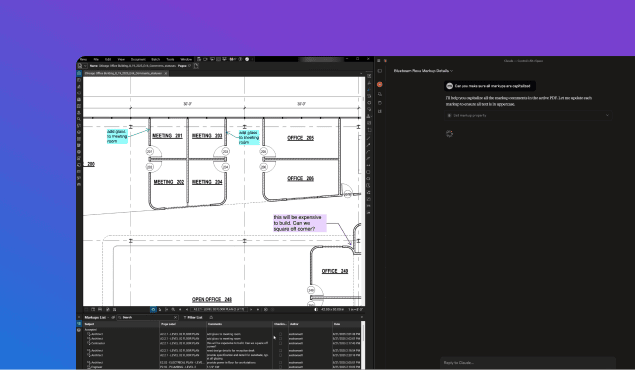Open the search panel icon in Bluebeam's left sidebar
This screenshot has width=635, height=370.
[x=79, y=119]
